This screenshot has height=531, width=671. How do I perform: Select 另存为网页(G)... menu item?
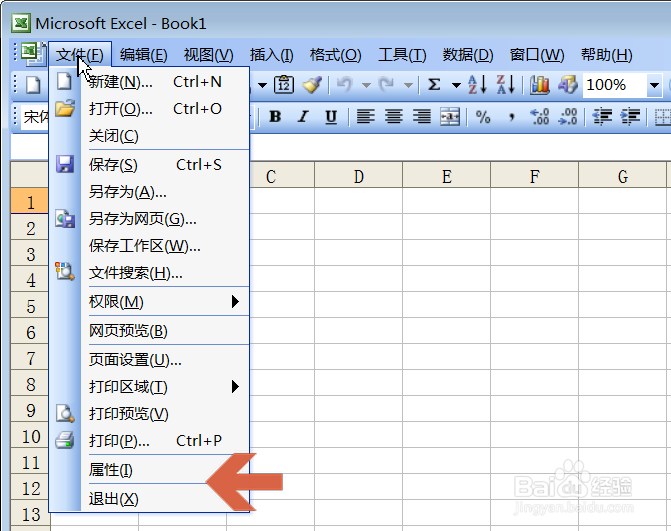(149, 219)
